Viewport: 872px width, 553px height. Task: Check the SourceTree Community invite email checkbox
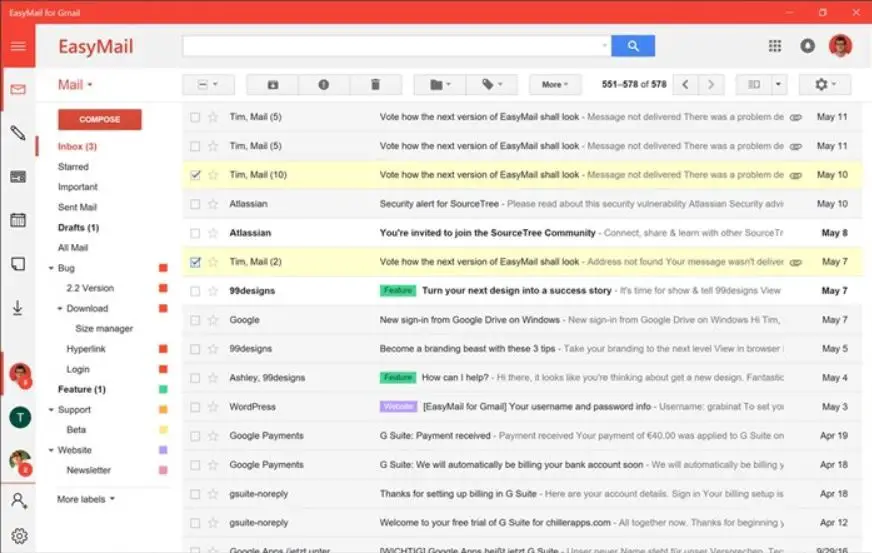[x=195, y=233]
